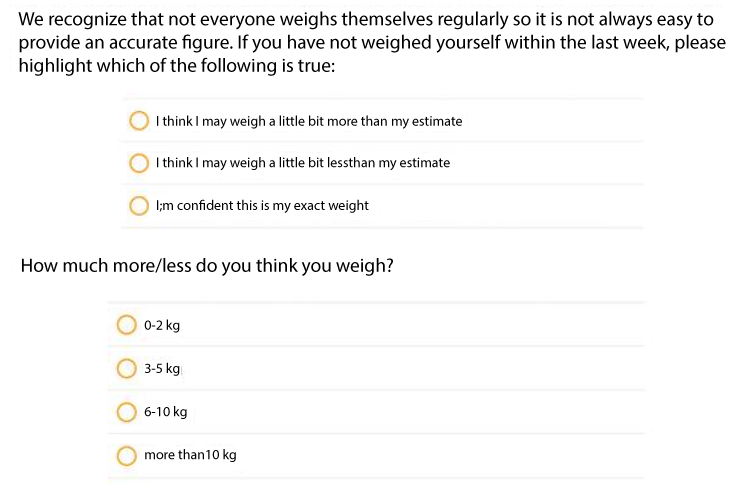Click the '3-5 kg' label text
This screenshot has width=740, height=495.
click(162, 369)
